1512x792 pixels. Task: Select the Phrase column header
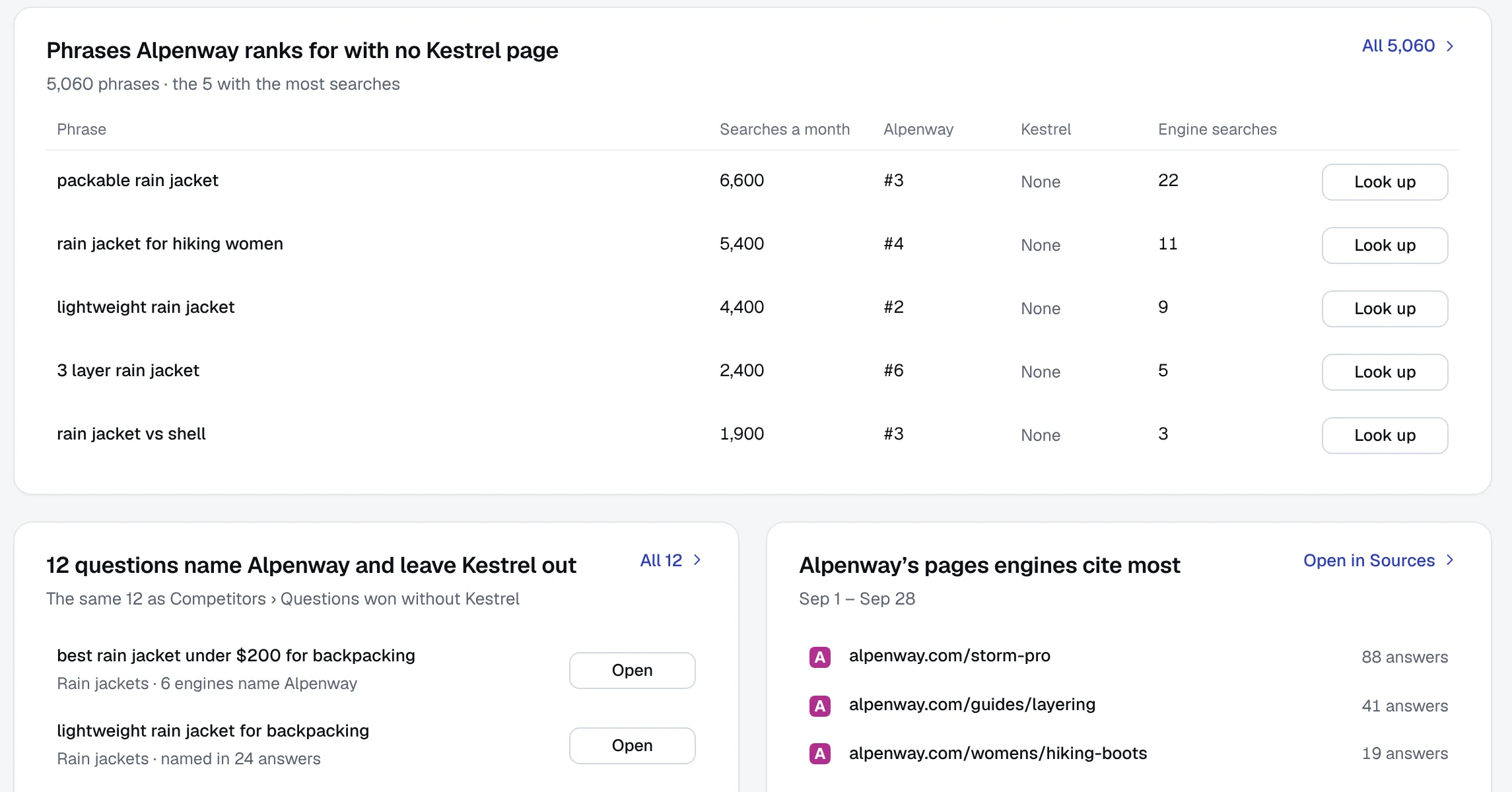pyautogui.click(x=81, y=129)
